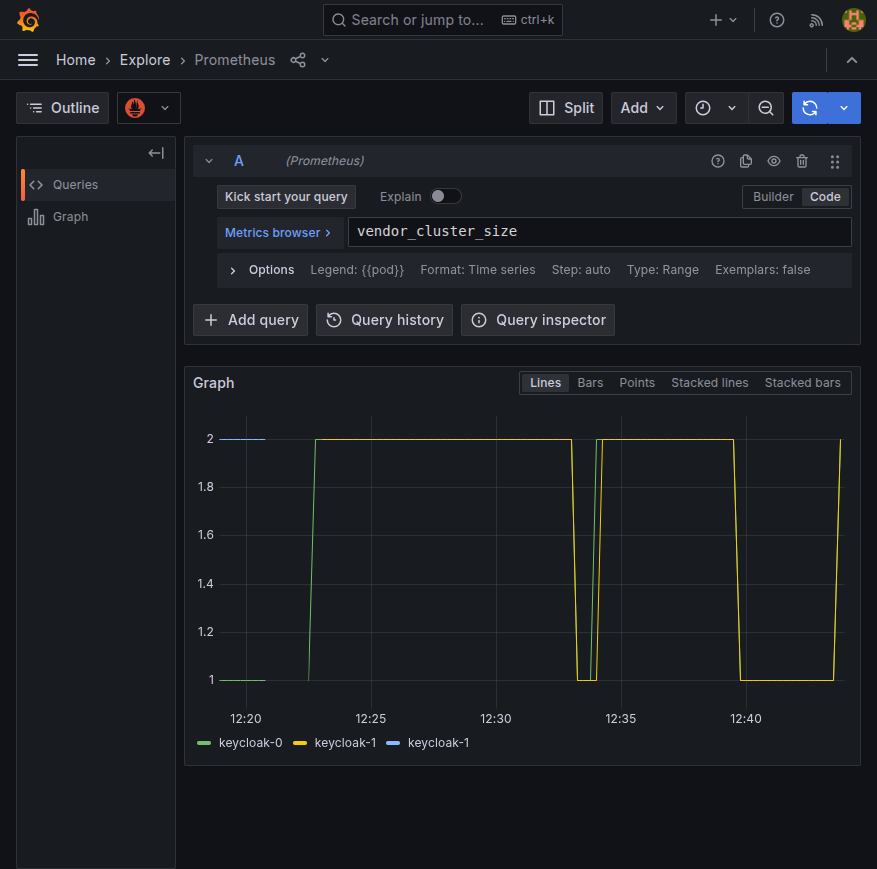Select Queries in the outline sidebar
The image size is (877, 869).
[98, 185]
